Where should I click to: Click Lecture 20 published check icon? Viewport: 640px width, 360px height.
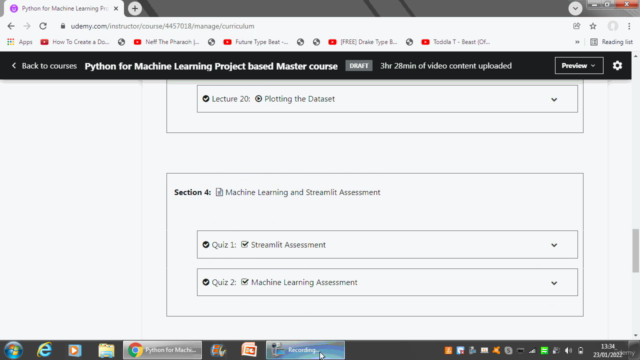coord(206,99)
